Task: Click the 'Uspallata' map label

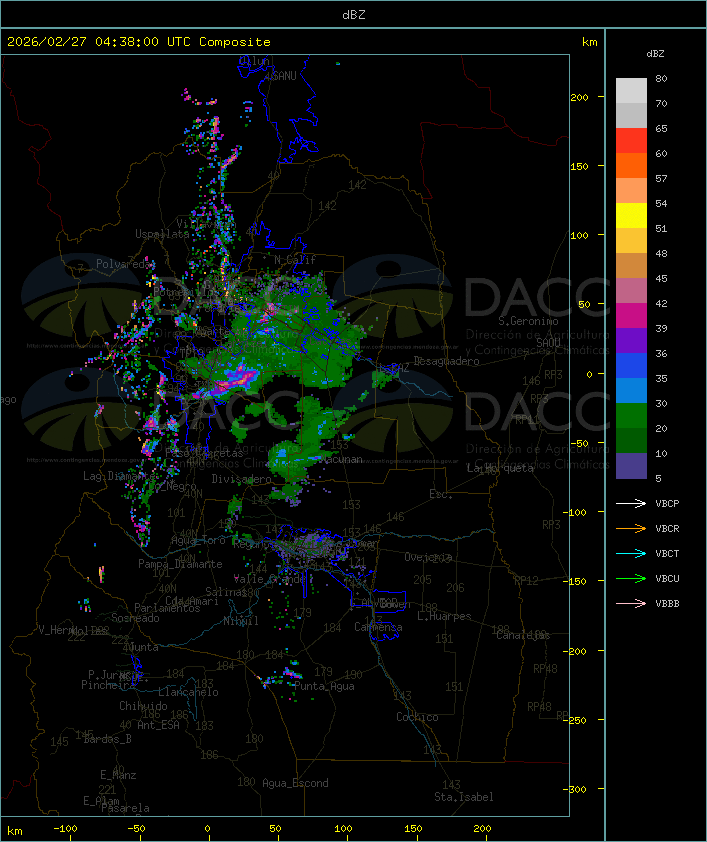Action: (162, 234)
